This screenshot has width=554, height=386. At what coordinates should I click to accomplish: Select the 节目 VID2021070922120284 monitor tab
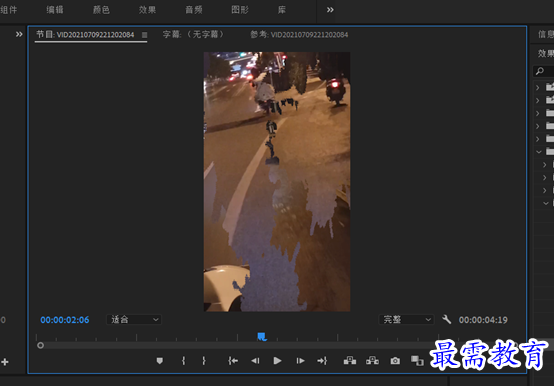click(85, 35)
